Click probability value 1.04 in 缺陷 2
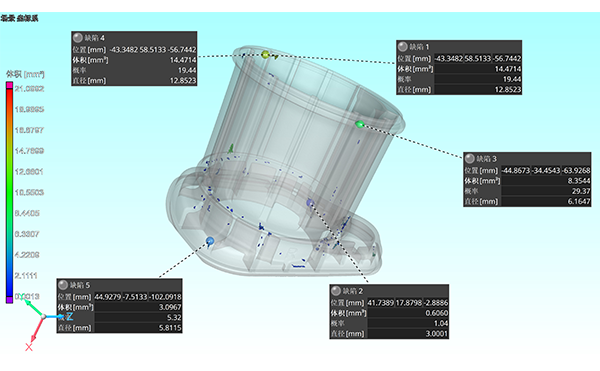Image resolution: width=600 pixels, height=371 pixels. (441, 323)
